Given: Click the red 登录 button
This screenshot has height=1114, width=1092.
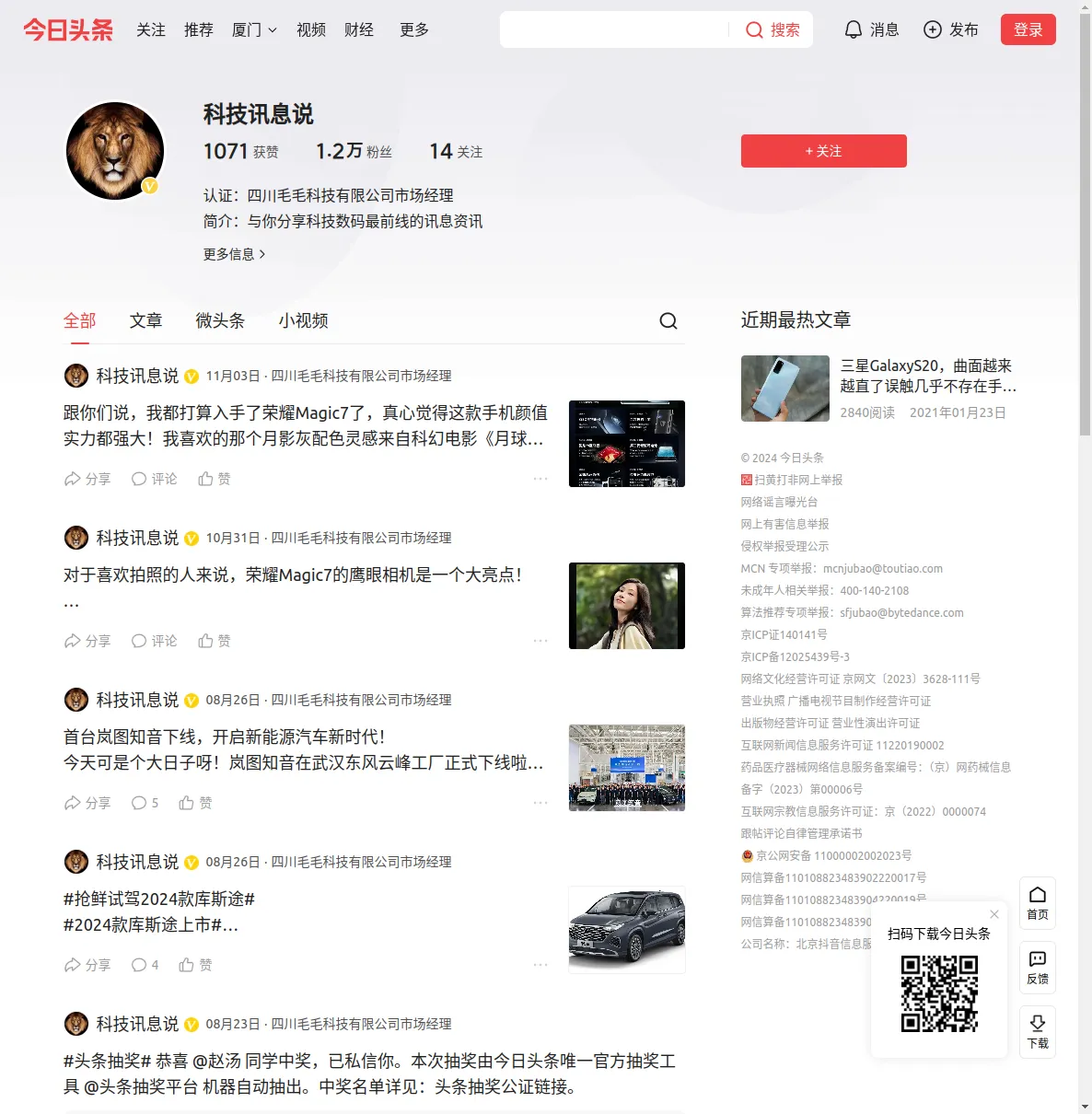Looking at the screenshot, I should (x=1028, y=29).
